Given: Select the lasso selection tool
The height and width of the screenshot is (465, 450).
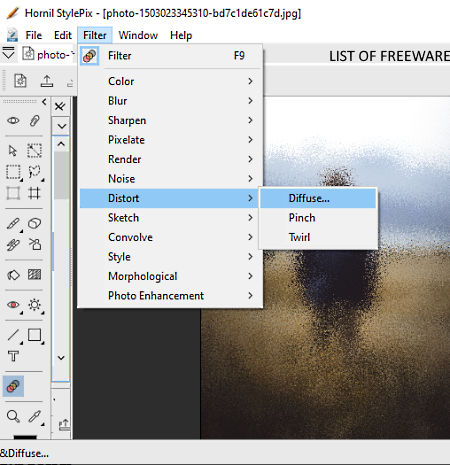Looking at the screenshot, I should 34,172.
